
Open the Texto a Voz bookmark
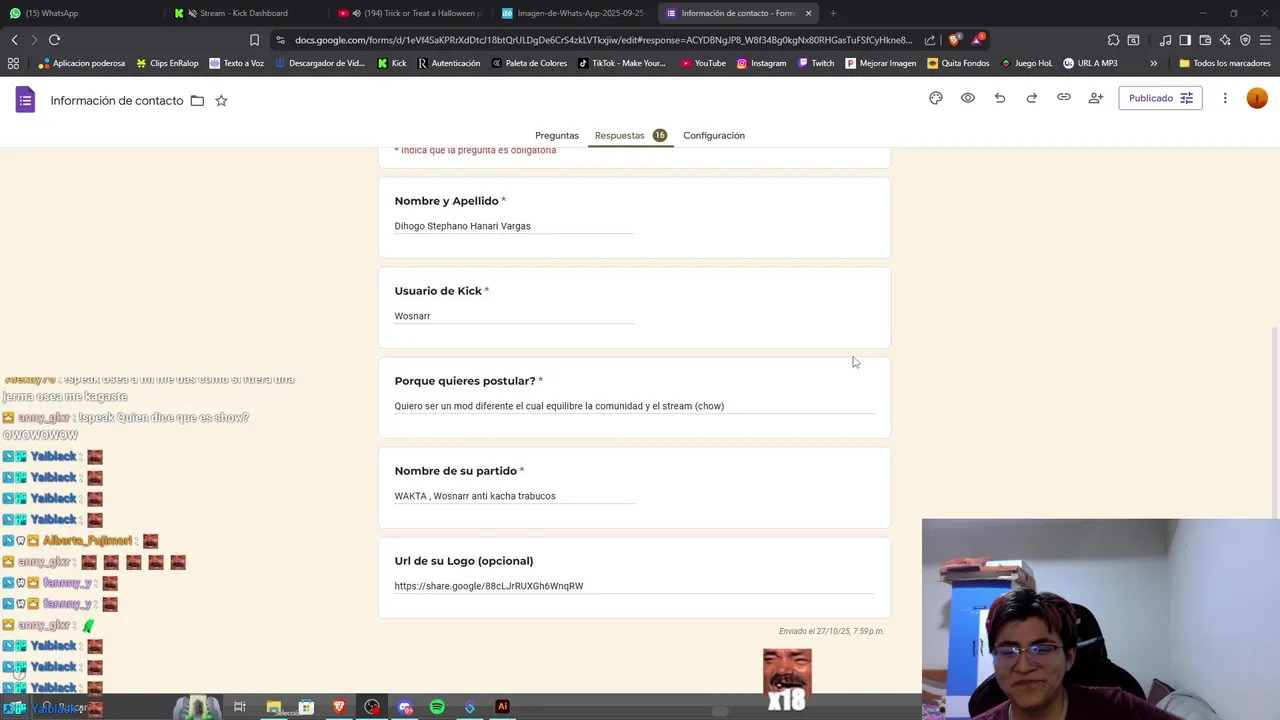tap(236, 63)
